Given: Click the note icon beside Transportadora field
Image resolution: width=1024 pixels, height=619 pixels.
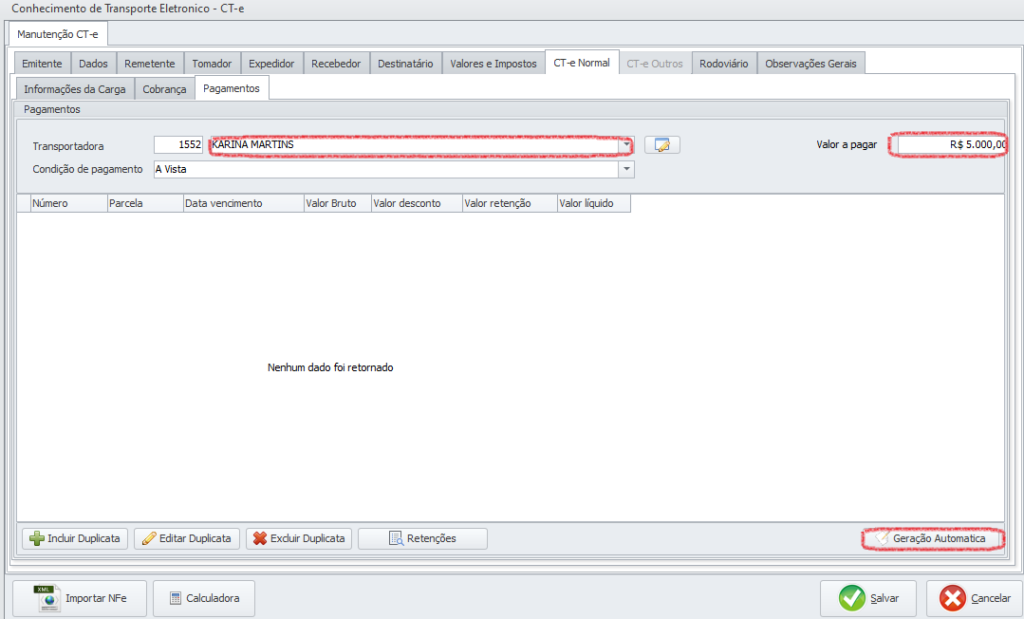Looking at the screenshot, I should [661, 145].
